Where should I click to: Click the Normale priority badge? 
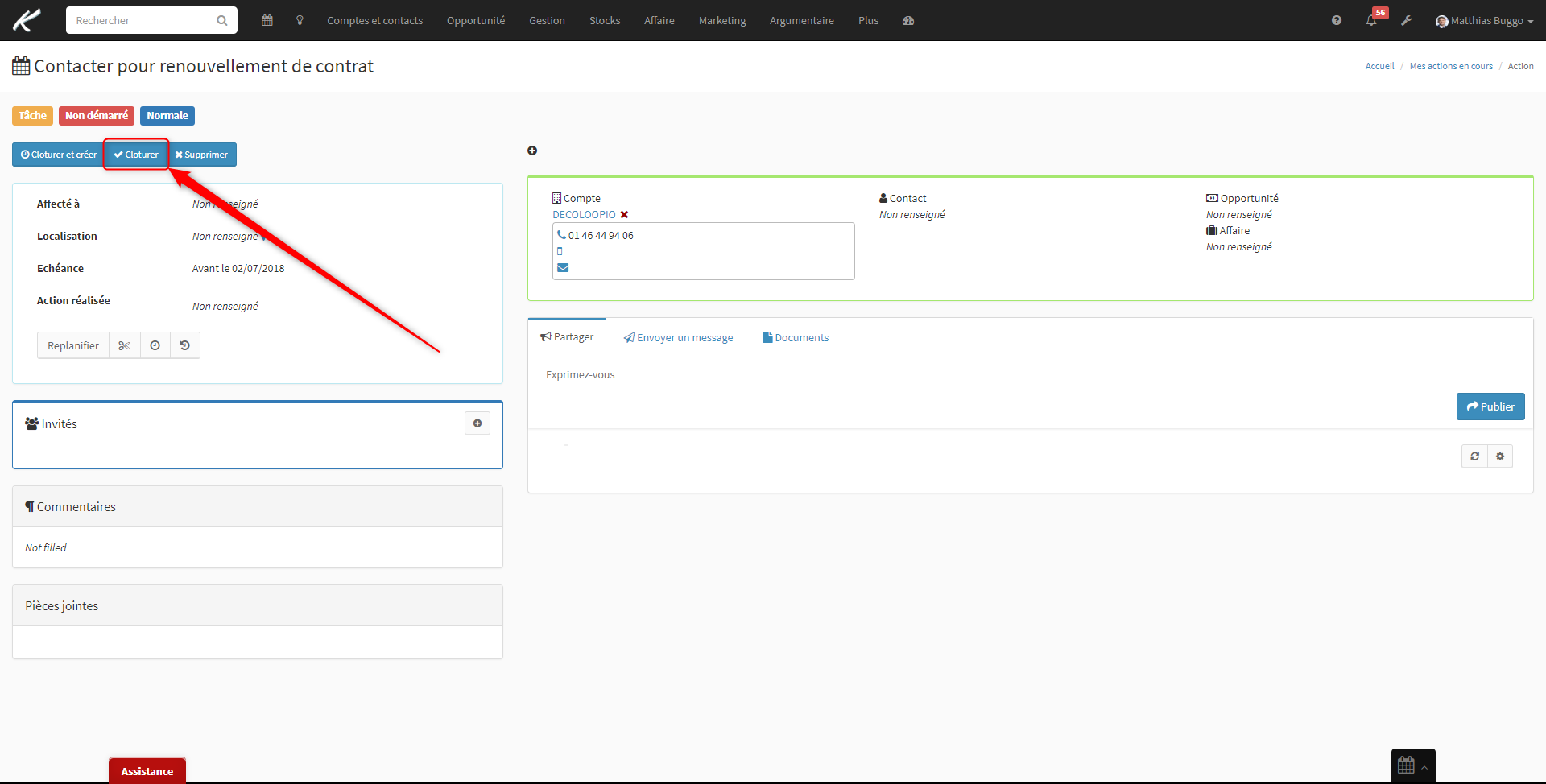pos(167,116)
